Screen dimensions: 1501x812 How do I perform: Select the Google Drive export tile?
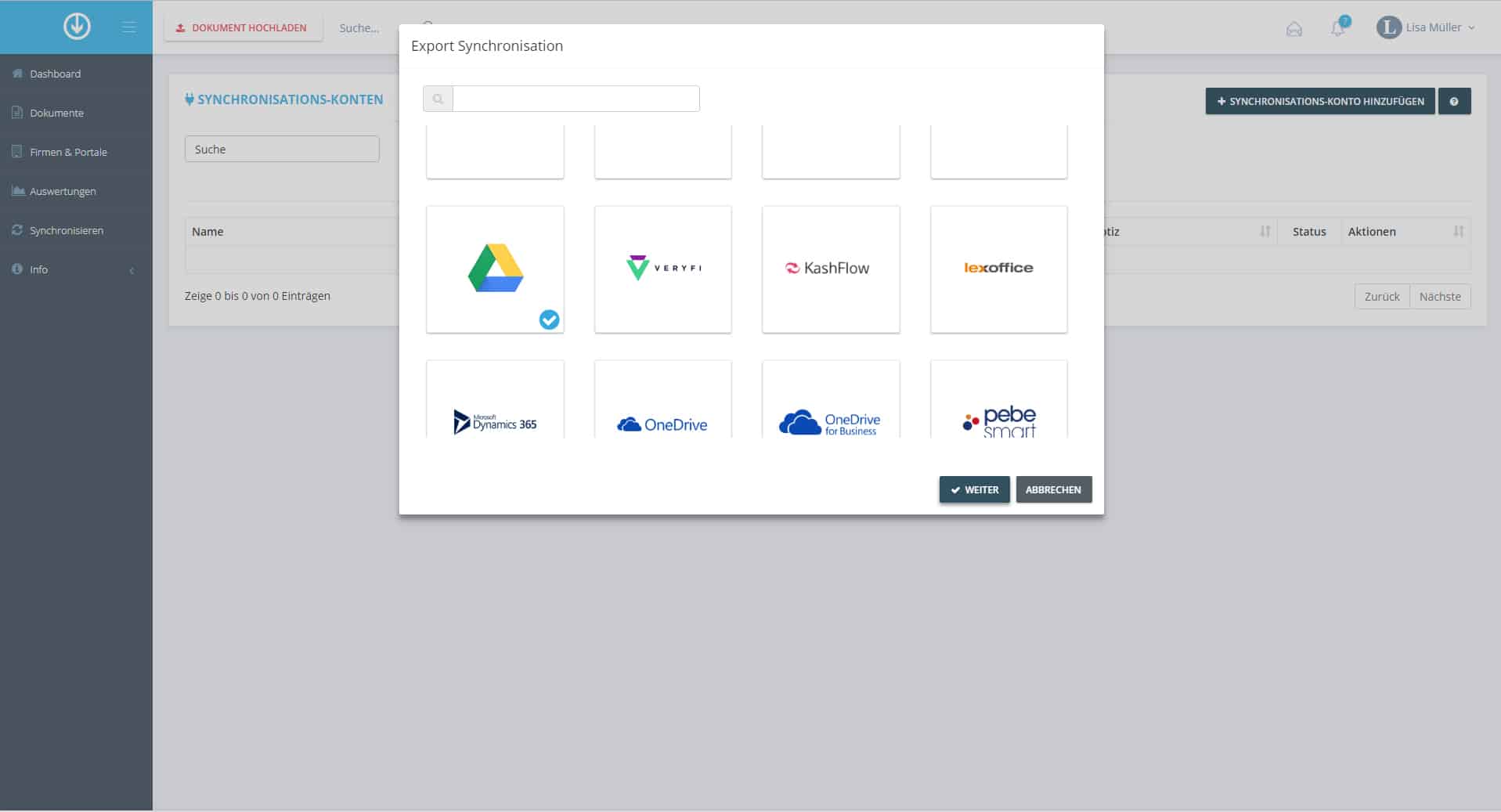point(495,269)
